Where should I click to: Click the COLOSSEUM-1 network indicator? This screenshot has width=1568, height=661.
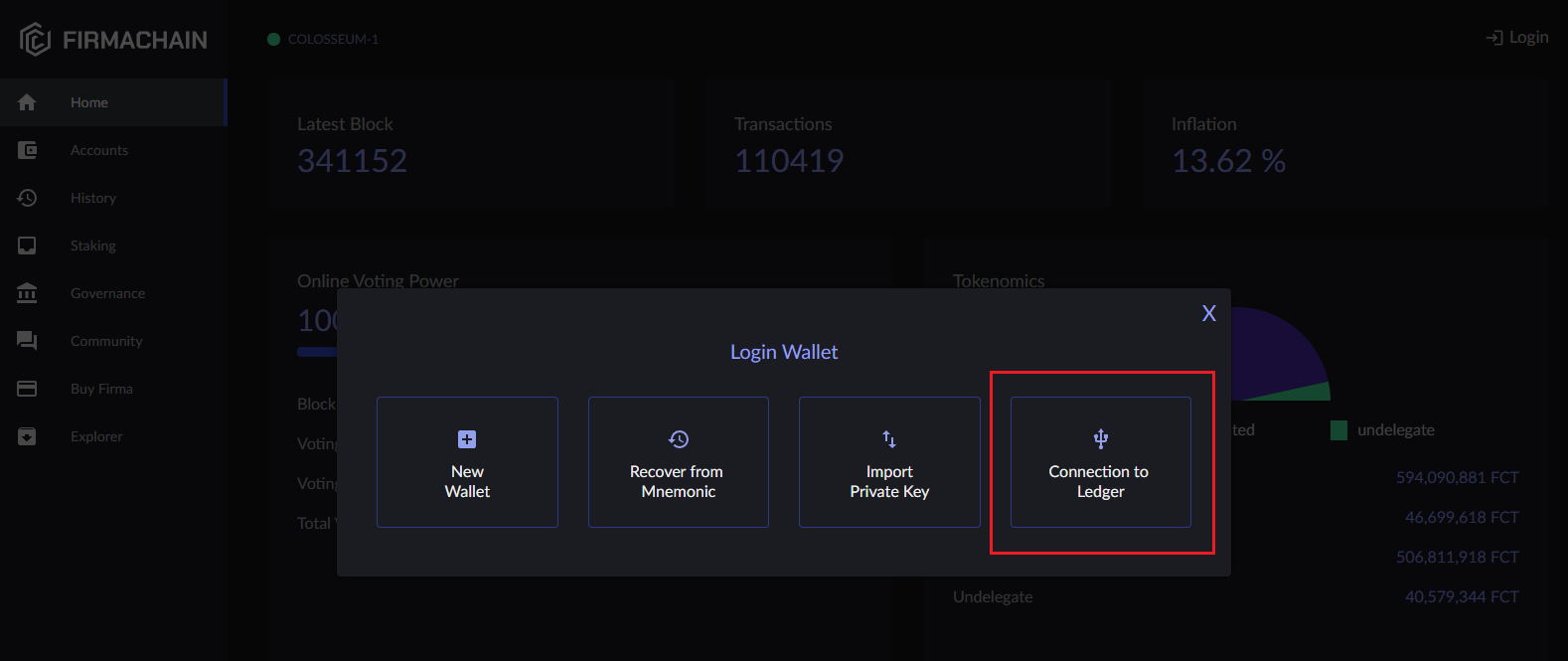tap(323, 39)
